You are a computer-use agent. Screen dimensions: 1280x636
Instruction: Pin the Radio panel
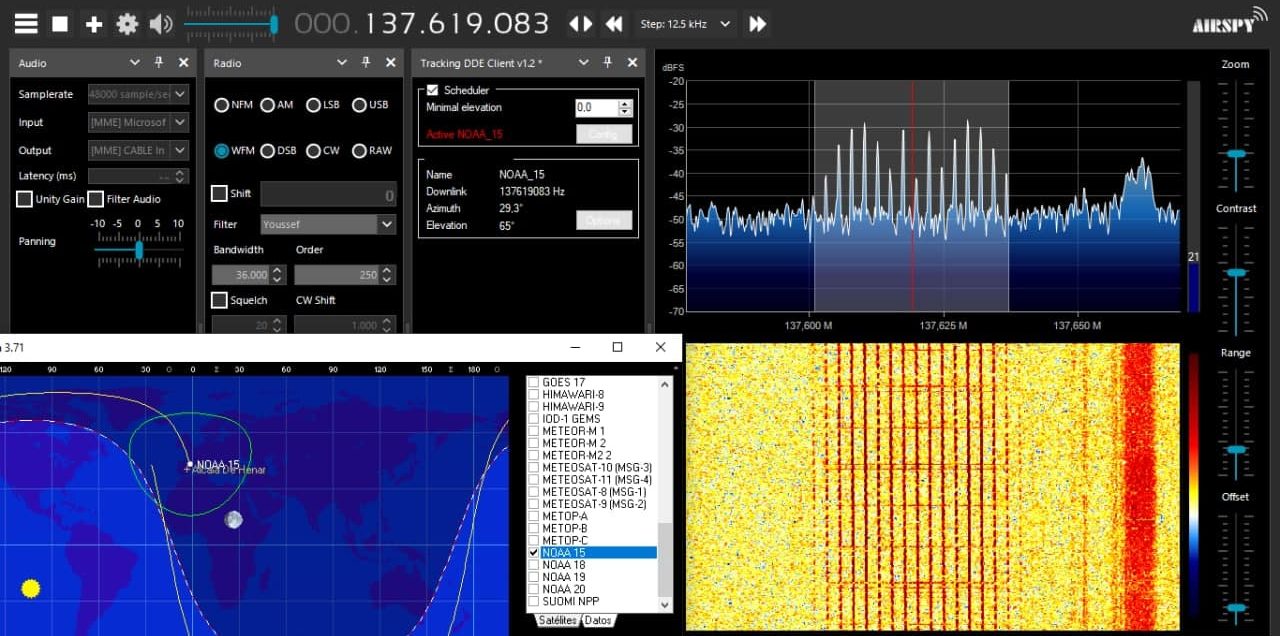(365, 62)
